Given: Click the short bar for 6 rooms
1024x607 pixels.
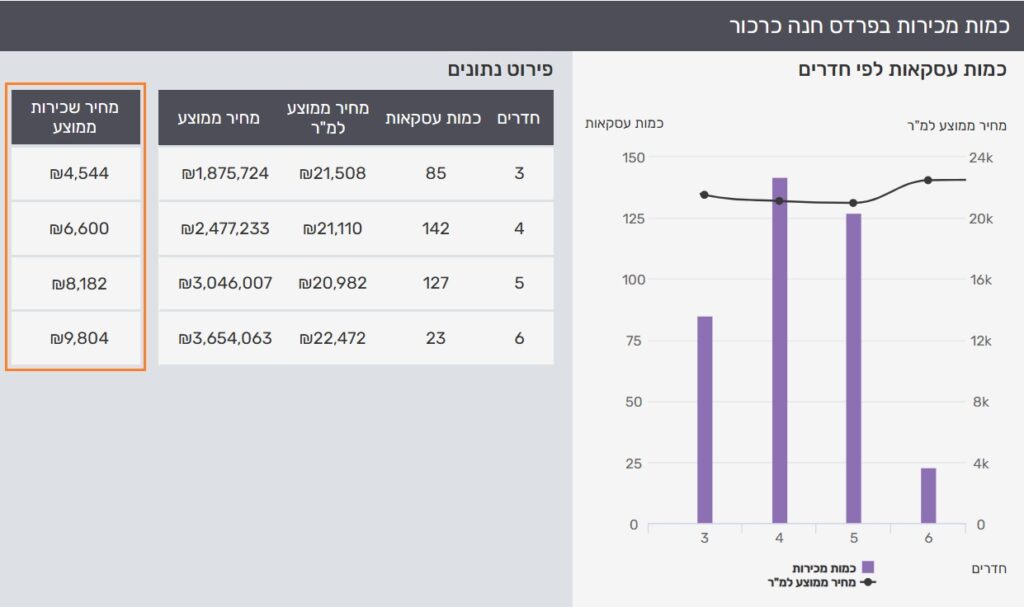Looking at the screenshot, I should click(x=929, y=495).
